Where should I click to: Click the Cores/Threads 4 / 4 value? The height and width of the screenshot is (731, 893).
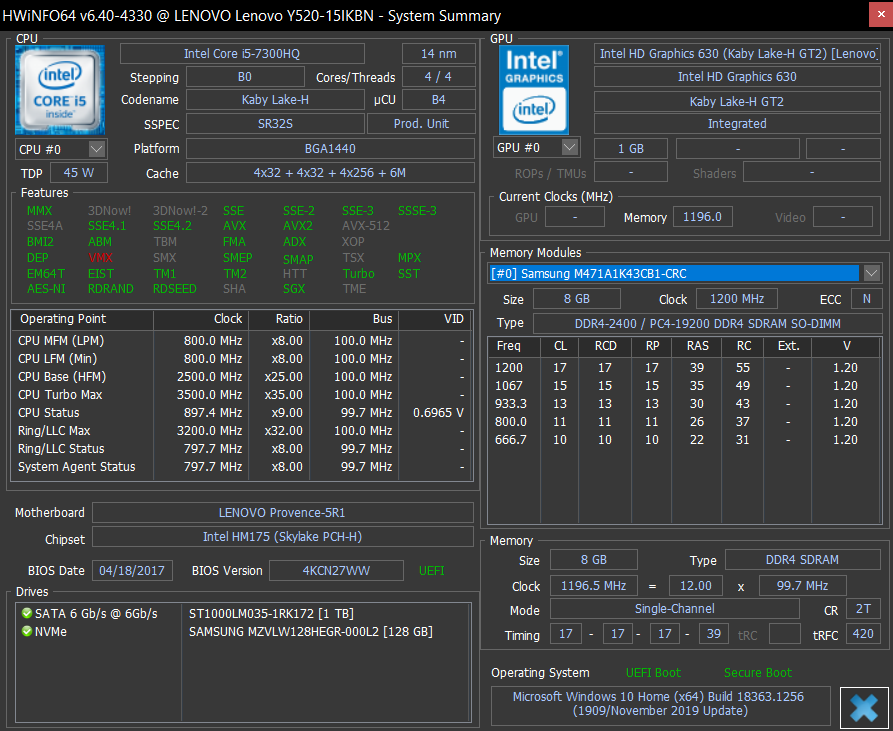pyautogui.click(x=439, y=77)
